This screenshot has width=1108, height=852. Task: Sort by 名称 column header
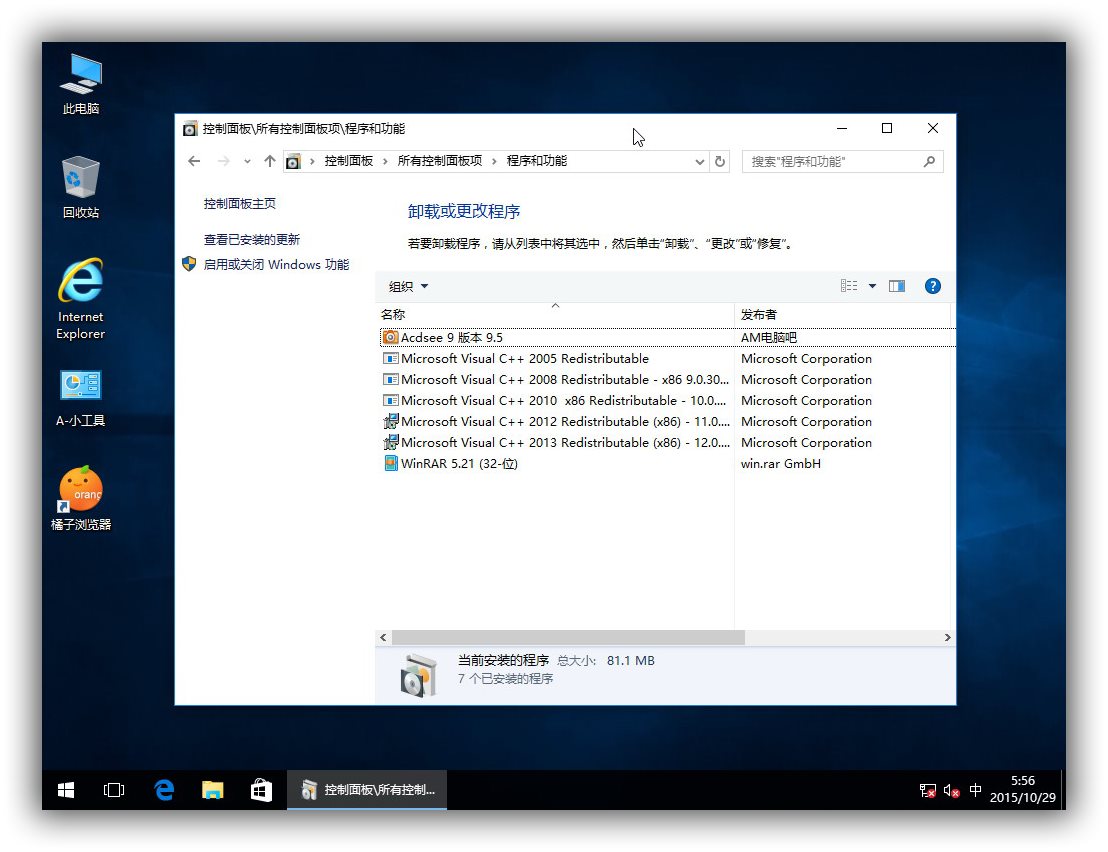pos(555,314)
